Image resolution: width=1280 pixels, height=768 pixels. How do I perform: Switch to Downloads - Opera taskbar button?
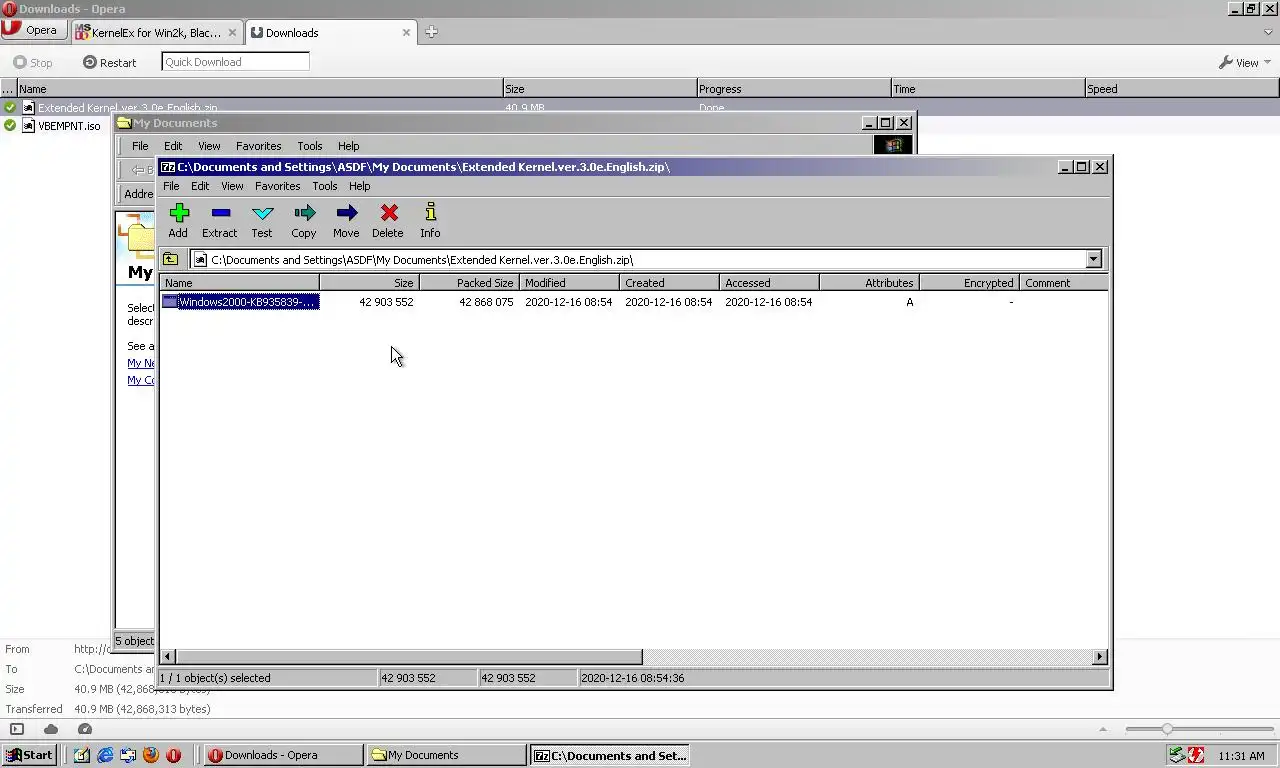pyautogui.click(x=284, y=755)
